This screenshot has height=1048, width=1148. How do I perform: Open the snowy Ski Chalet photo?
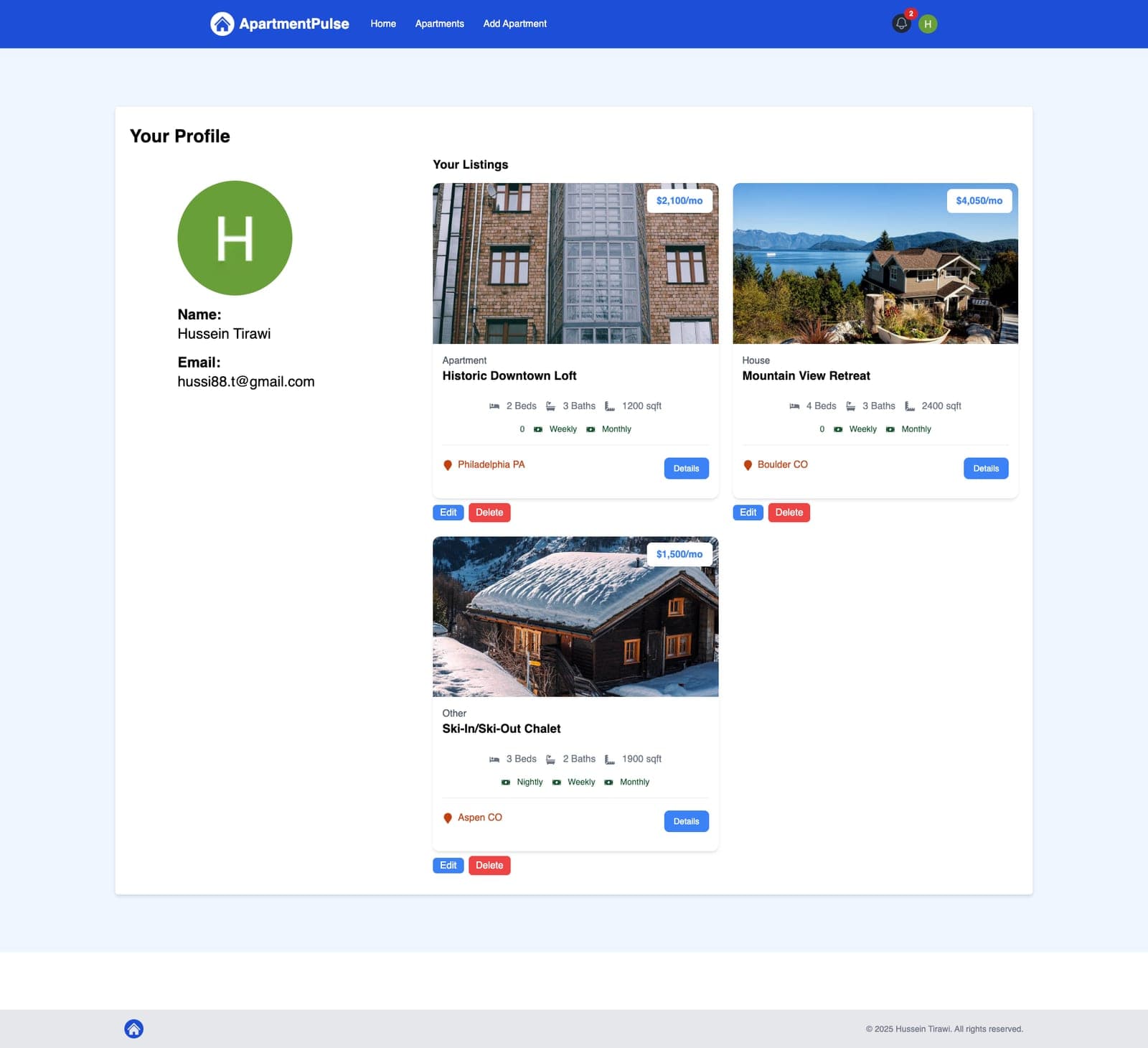click(575, 617)
